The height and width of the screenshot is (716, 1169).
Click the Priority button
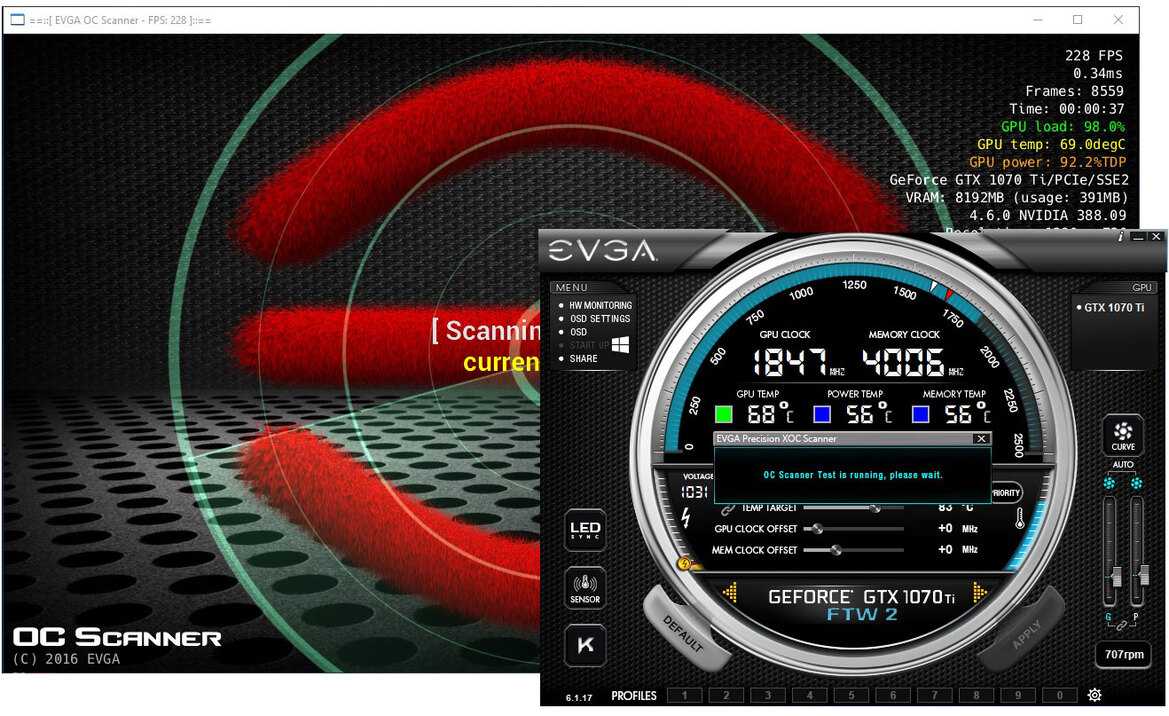1006,493
